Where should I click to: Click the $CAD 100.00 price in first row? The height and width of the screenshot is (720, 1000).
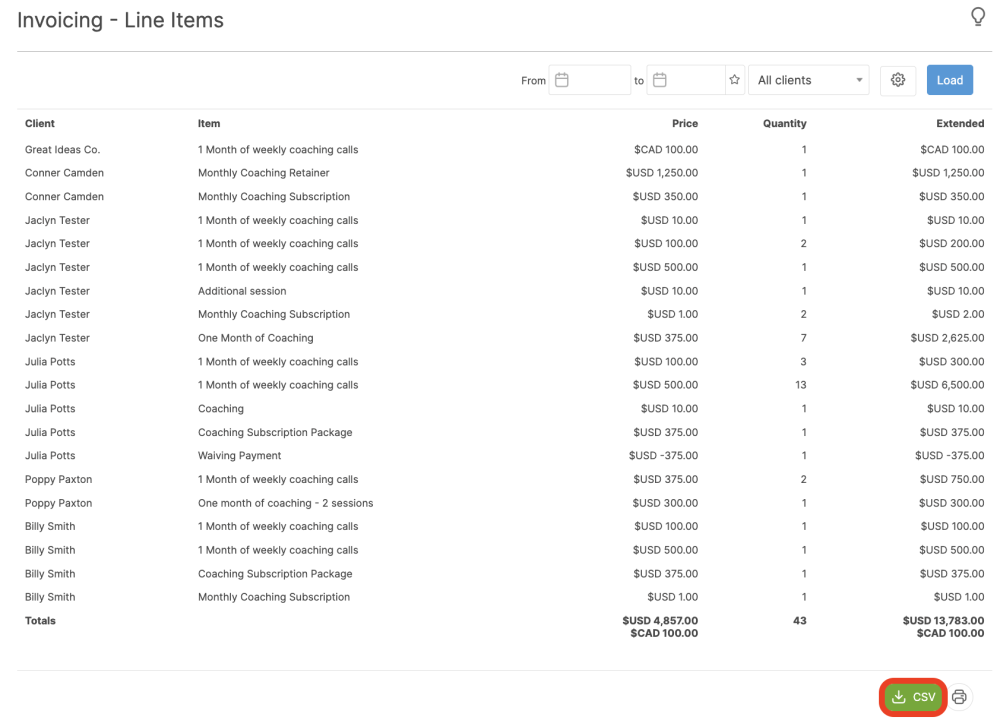(666, 149)
